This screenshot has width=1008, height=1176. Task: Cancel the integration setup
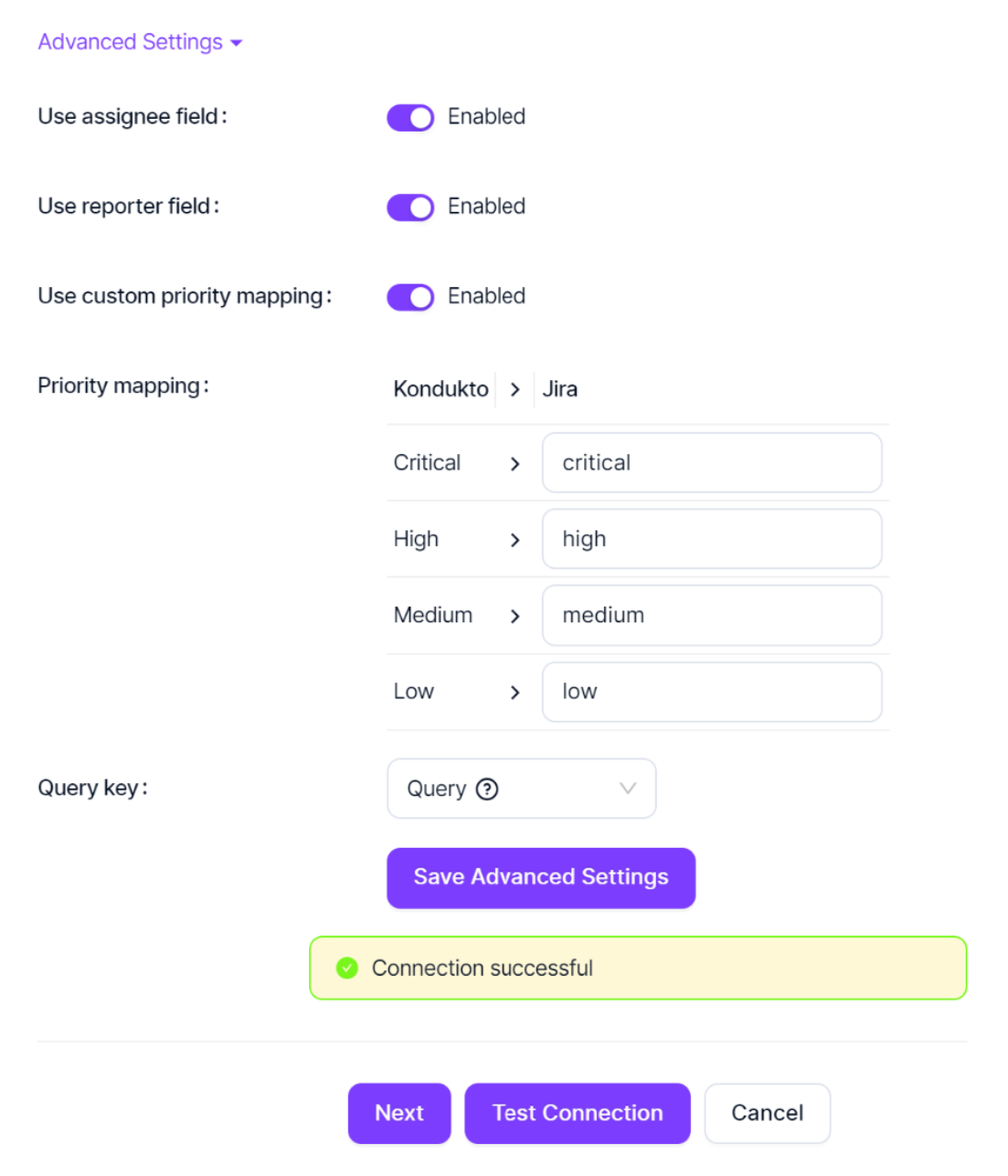767,1113
